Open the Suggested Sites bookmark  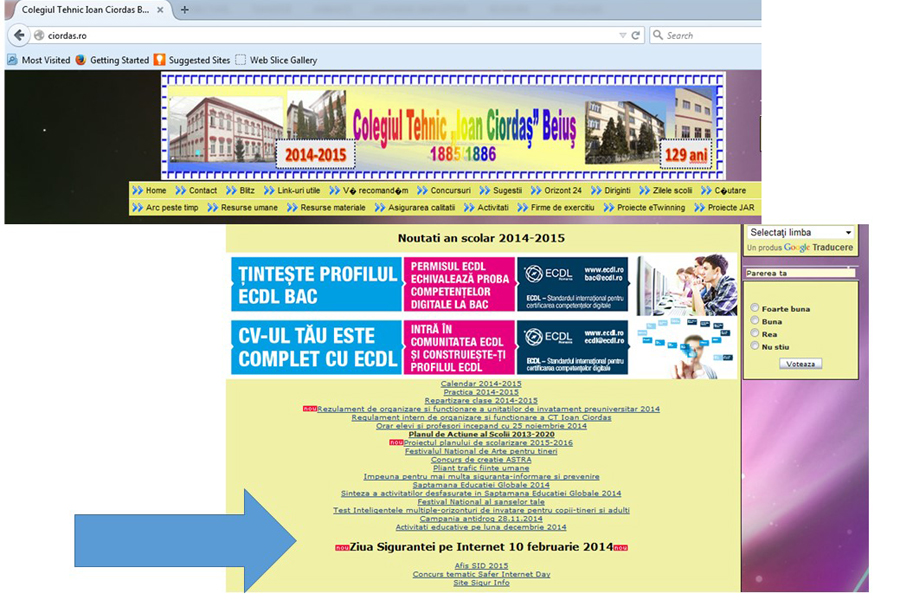click(x=192, y=60)
